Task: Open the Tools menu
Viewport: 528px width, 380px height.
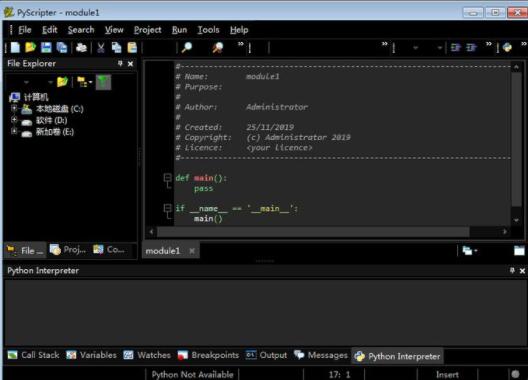Action: pyautogui.click(x=208, y=30)
